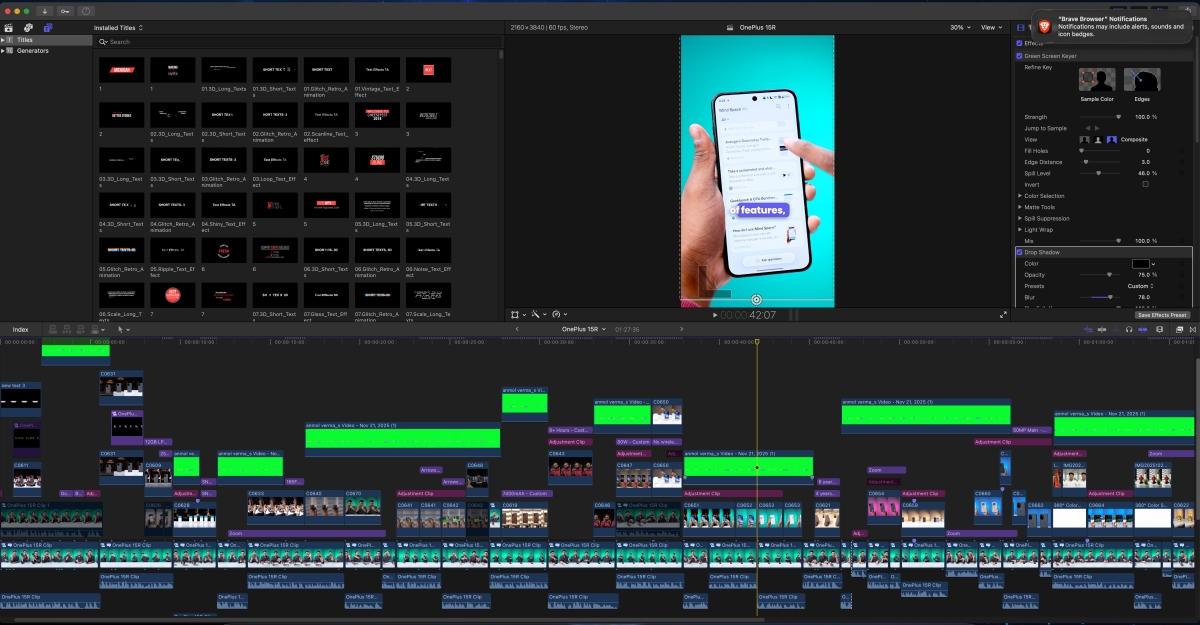Open the retime speedometer dropdown
Image resolution: width=1200 pixels, height=625 pixels.
559,314
